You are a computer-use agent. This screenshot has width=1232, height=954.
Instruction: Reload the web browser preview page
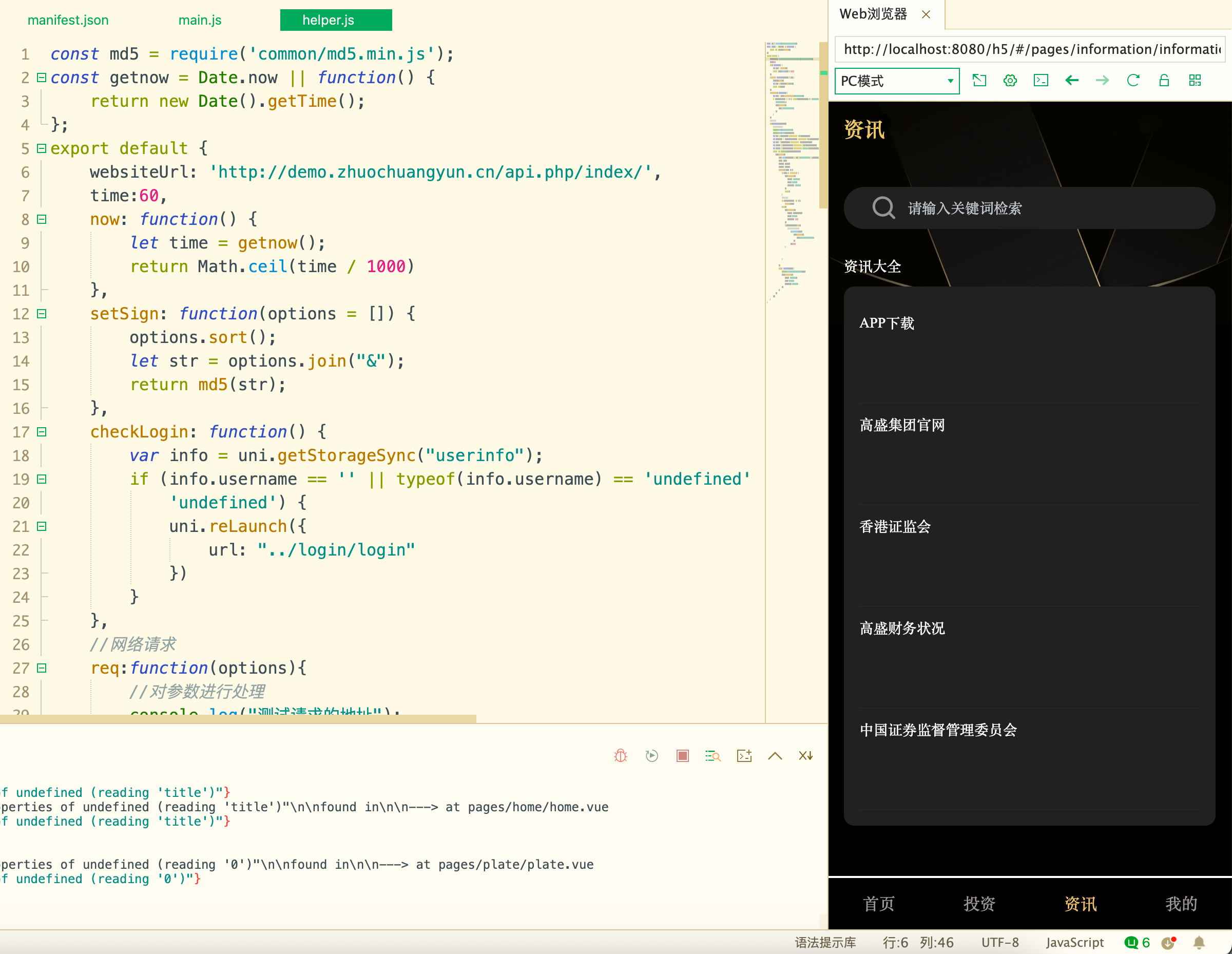(x=1133, y=81)
